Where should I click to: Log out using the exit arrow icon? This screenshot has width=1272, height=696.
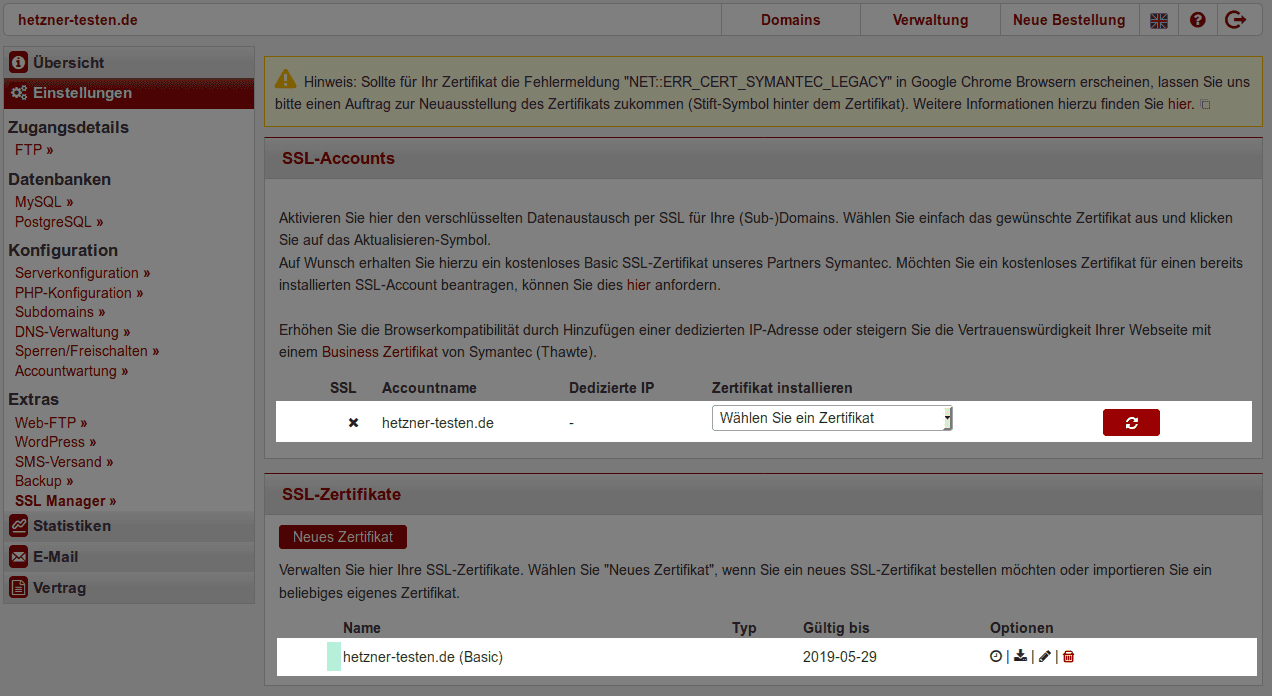(x=1236, y=20)
